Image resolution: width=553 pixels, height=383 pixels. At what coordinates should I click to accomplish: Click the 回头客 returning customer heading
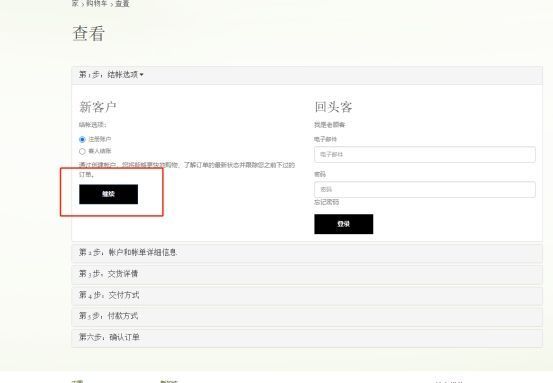click(x=333, y=107)
